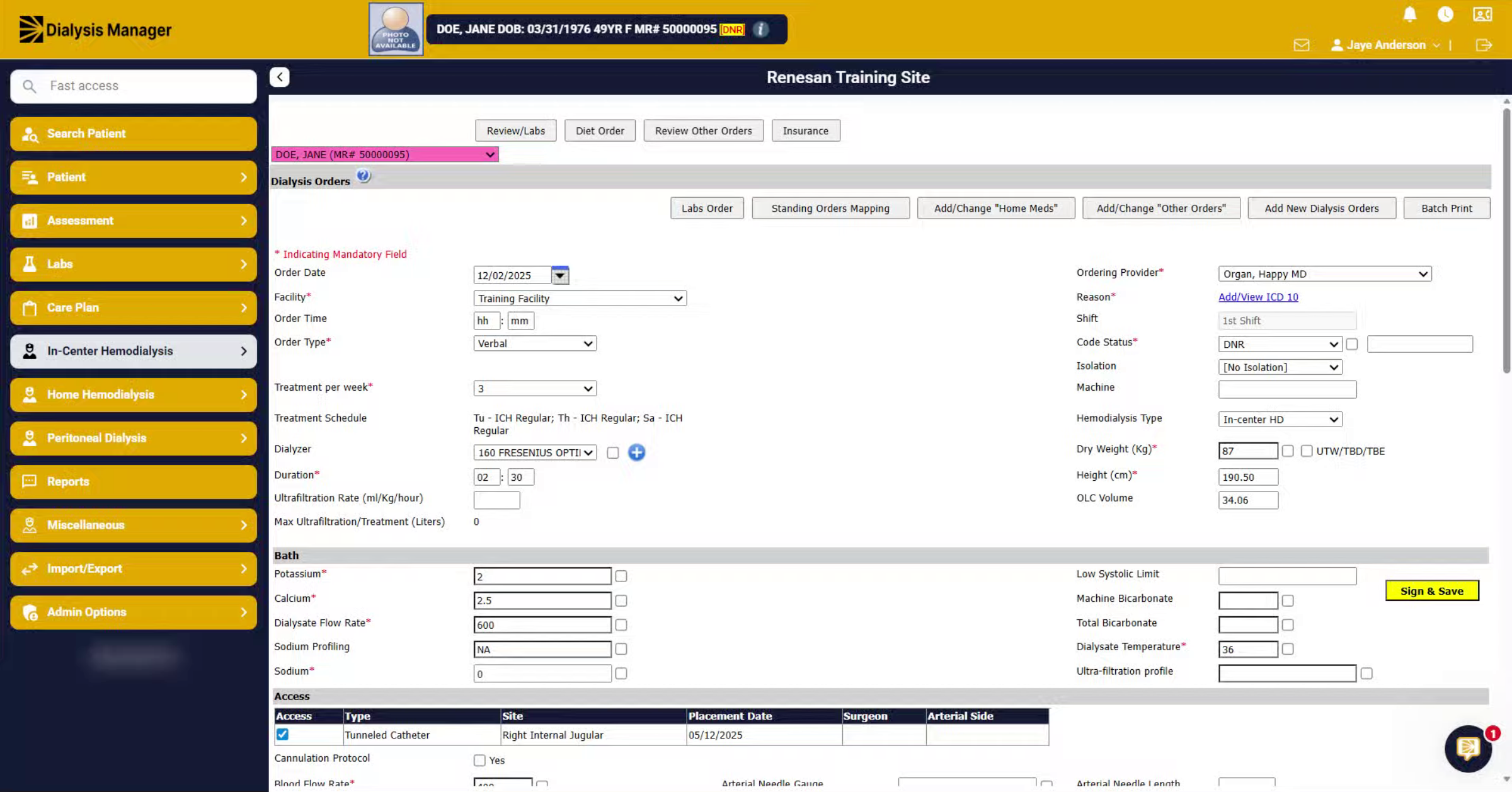Open the Add/View ICD 10 link

[x=1258, y=297]
